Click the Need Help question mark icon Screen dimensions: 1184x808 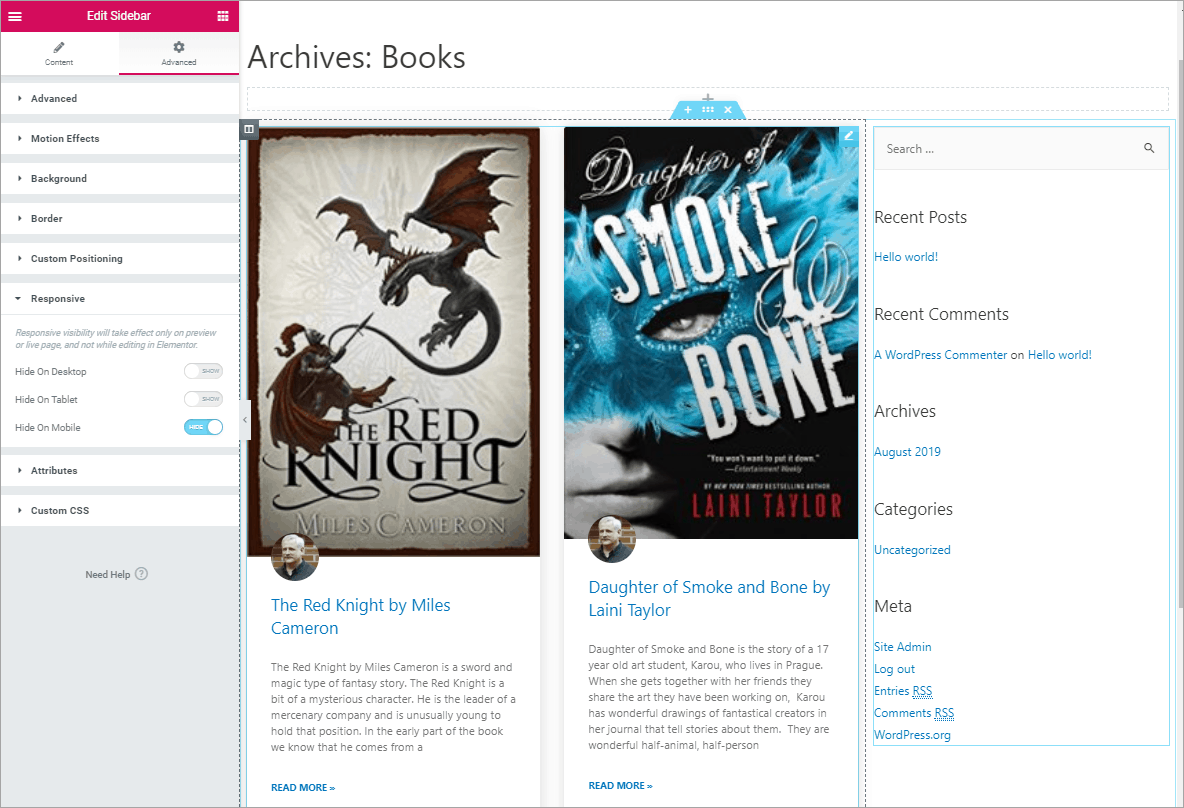pos(141,574)
